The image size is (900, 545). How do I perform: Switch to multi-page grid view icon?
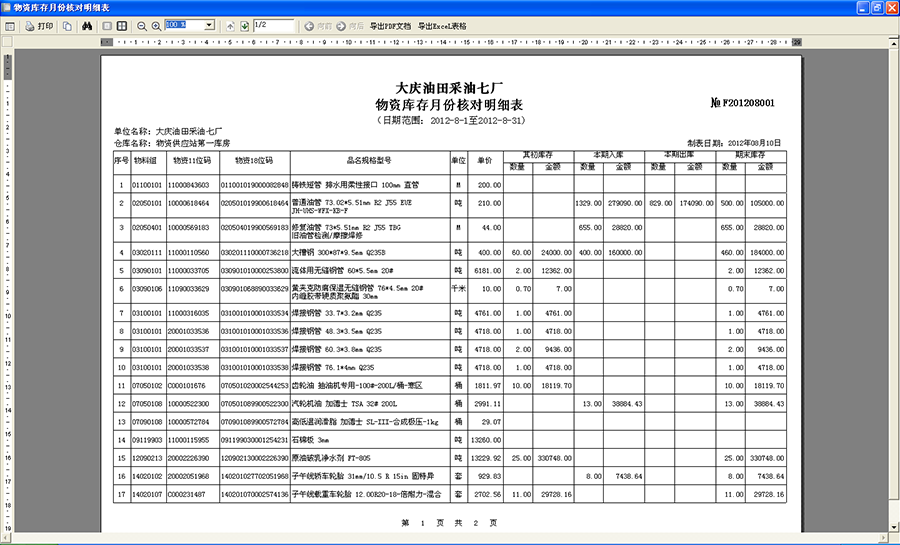coord(122,26)
